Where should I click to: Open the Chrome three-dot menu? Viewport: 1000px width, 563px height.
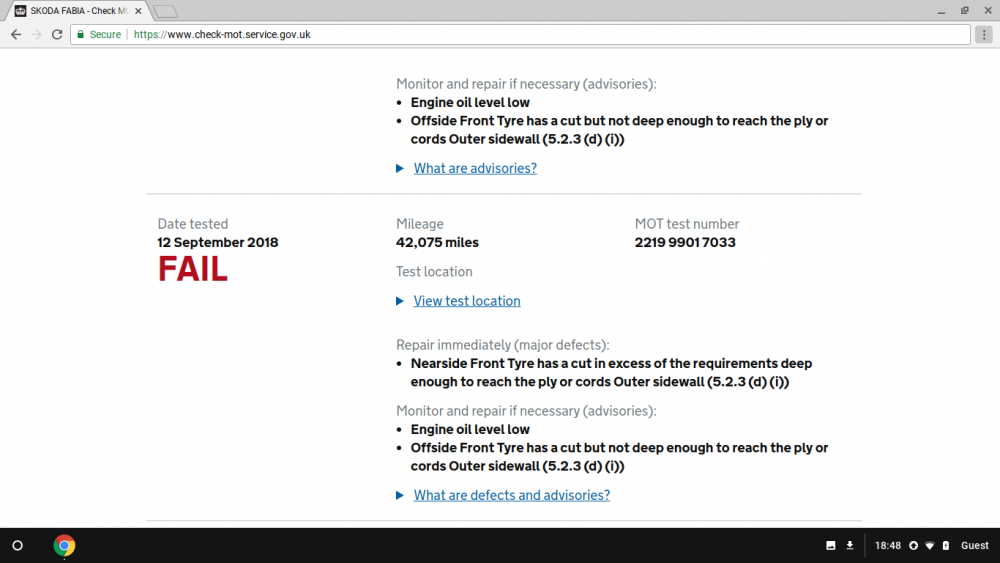click(984, 34)
